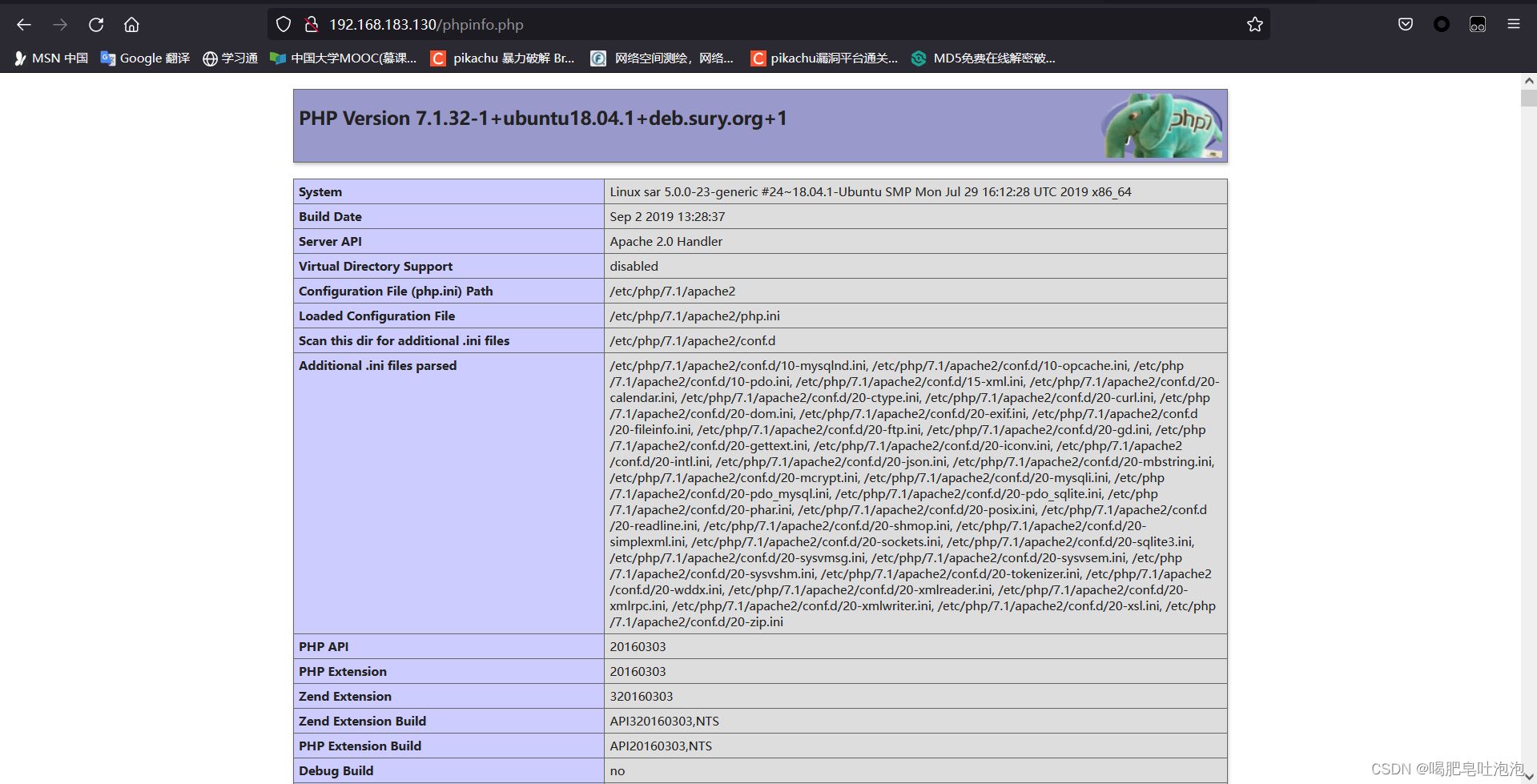Navigate to the browser home page
The width and height of the screenshot is (1537, 784).
click(x=131, y=24)
